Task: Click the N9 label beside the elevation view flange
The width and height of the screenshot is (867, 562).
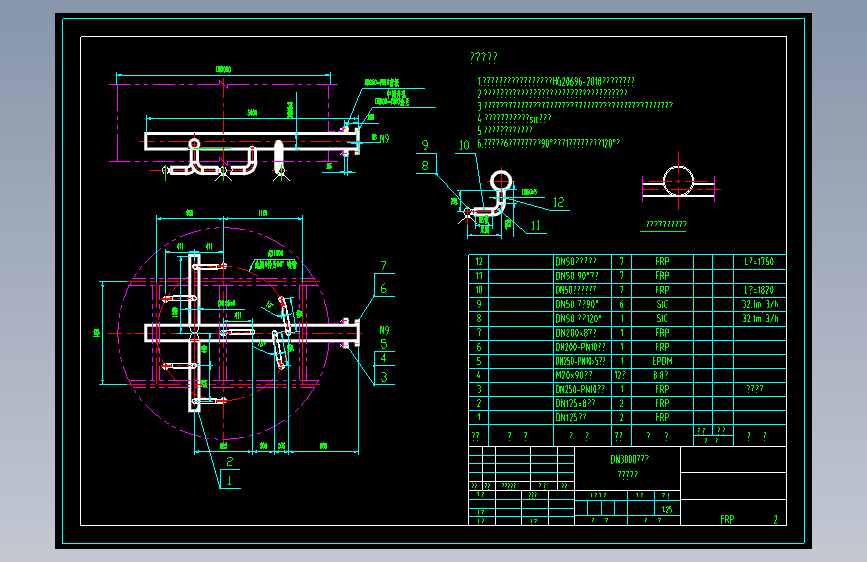Action: 384,138
